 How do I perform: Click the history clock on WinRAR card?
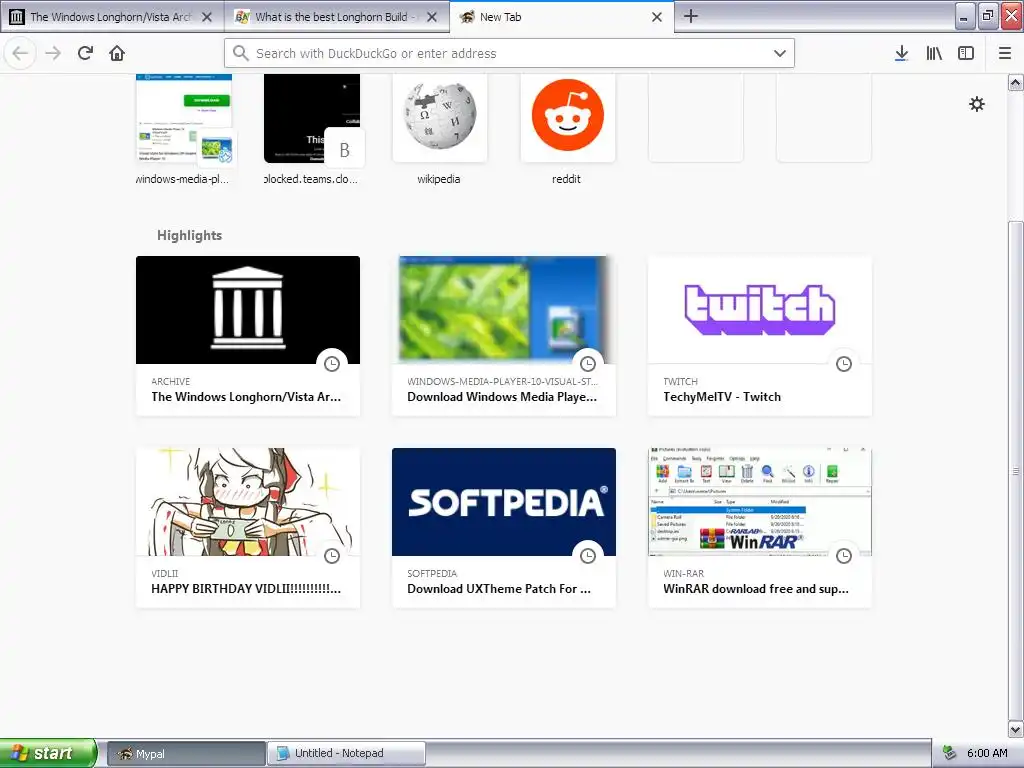(x=844, y=556)
